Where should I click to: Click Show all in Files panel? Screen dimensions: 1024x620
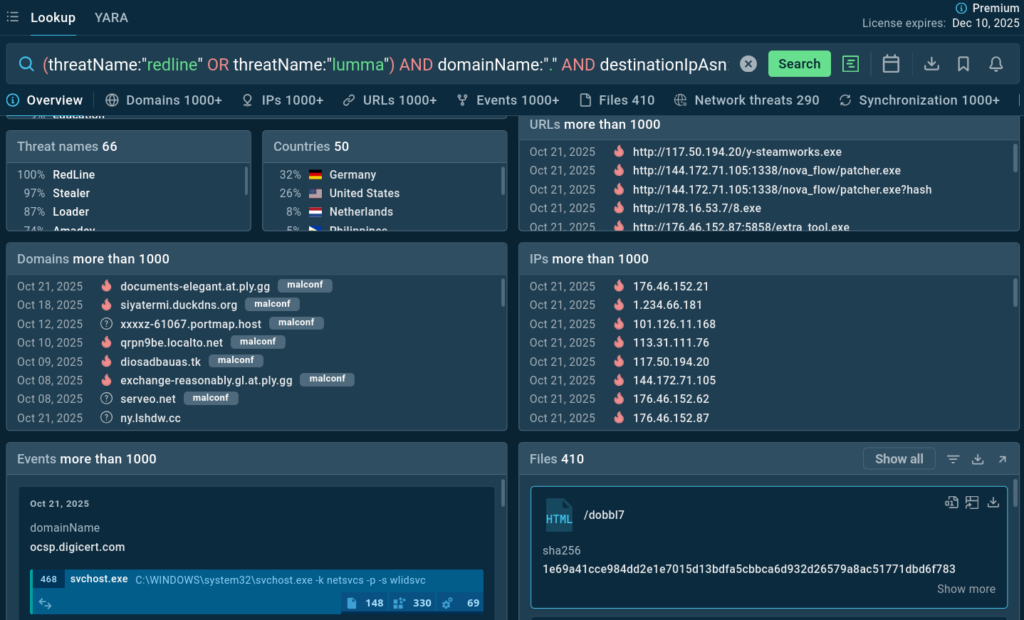pos(898,459)
